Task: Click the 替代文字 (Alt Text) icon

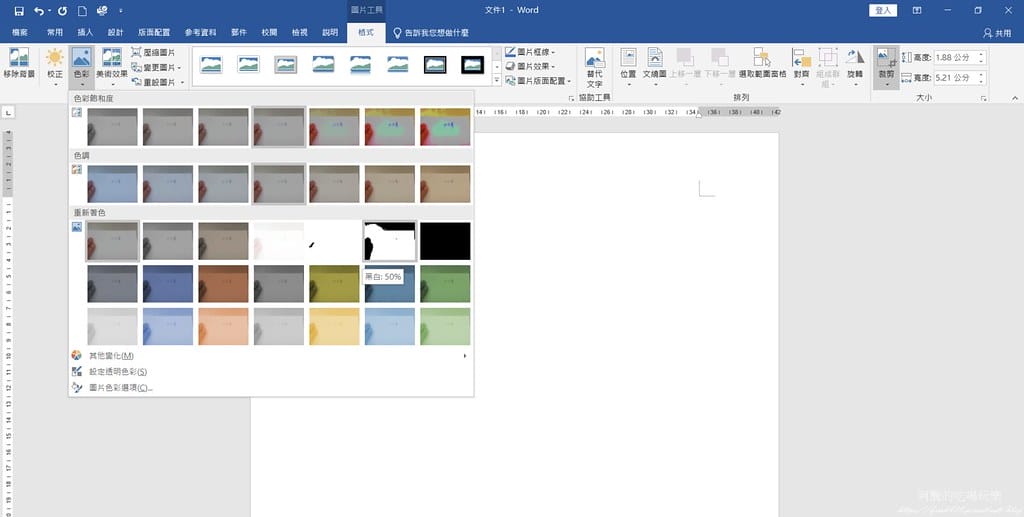Action: [594, 57]
